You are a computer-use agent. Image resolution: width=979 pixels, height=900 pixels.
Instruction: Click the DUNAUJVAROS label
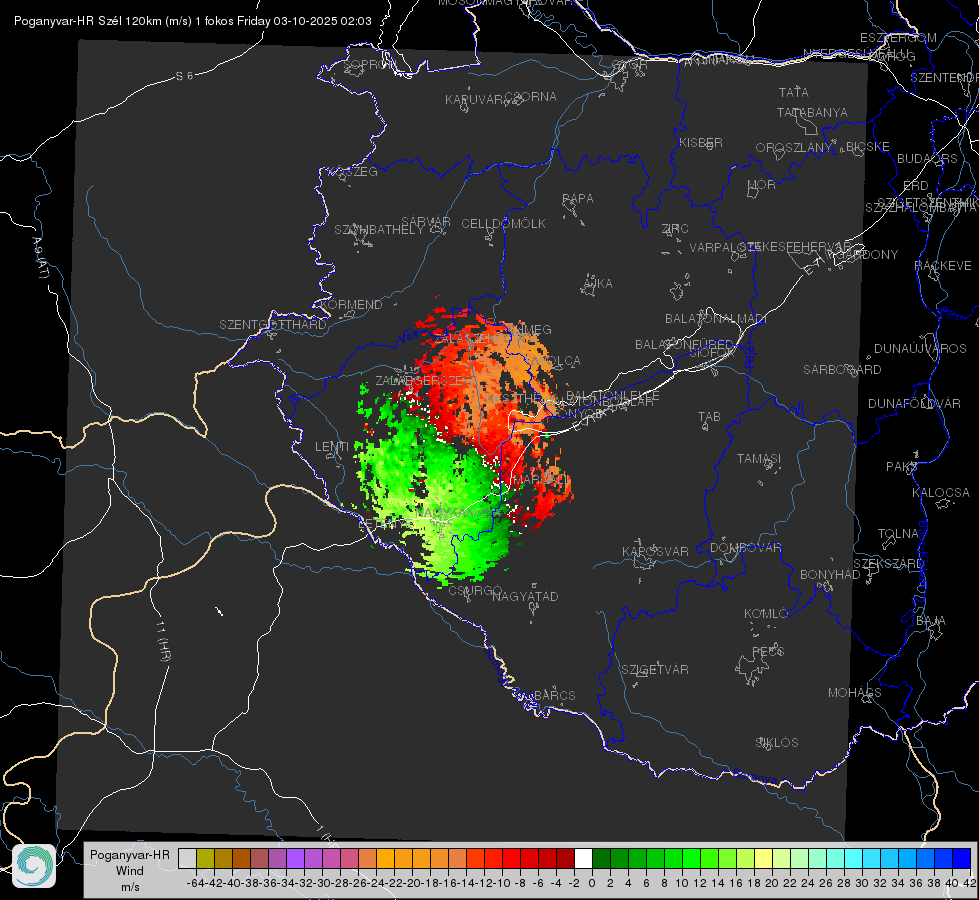pos(920,349)
